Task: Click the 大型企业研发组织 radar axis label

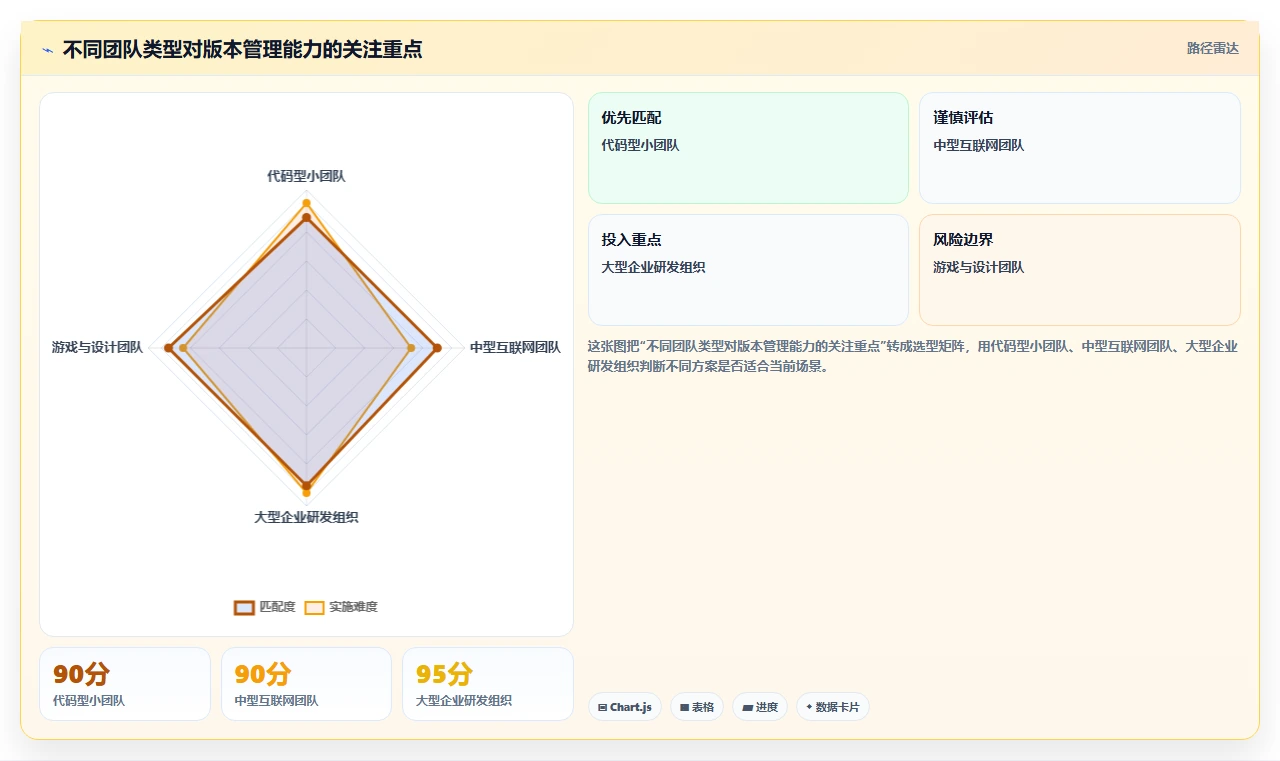Action: point(306,518)
